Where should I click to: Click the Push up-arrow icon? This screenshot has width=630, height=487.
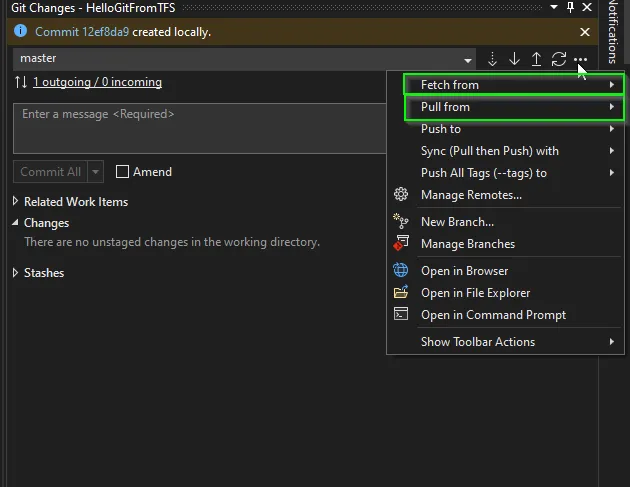[x=536, y=59]
